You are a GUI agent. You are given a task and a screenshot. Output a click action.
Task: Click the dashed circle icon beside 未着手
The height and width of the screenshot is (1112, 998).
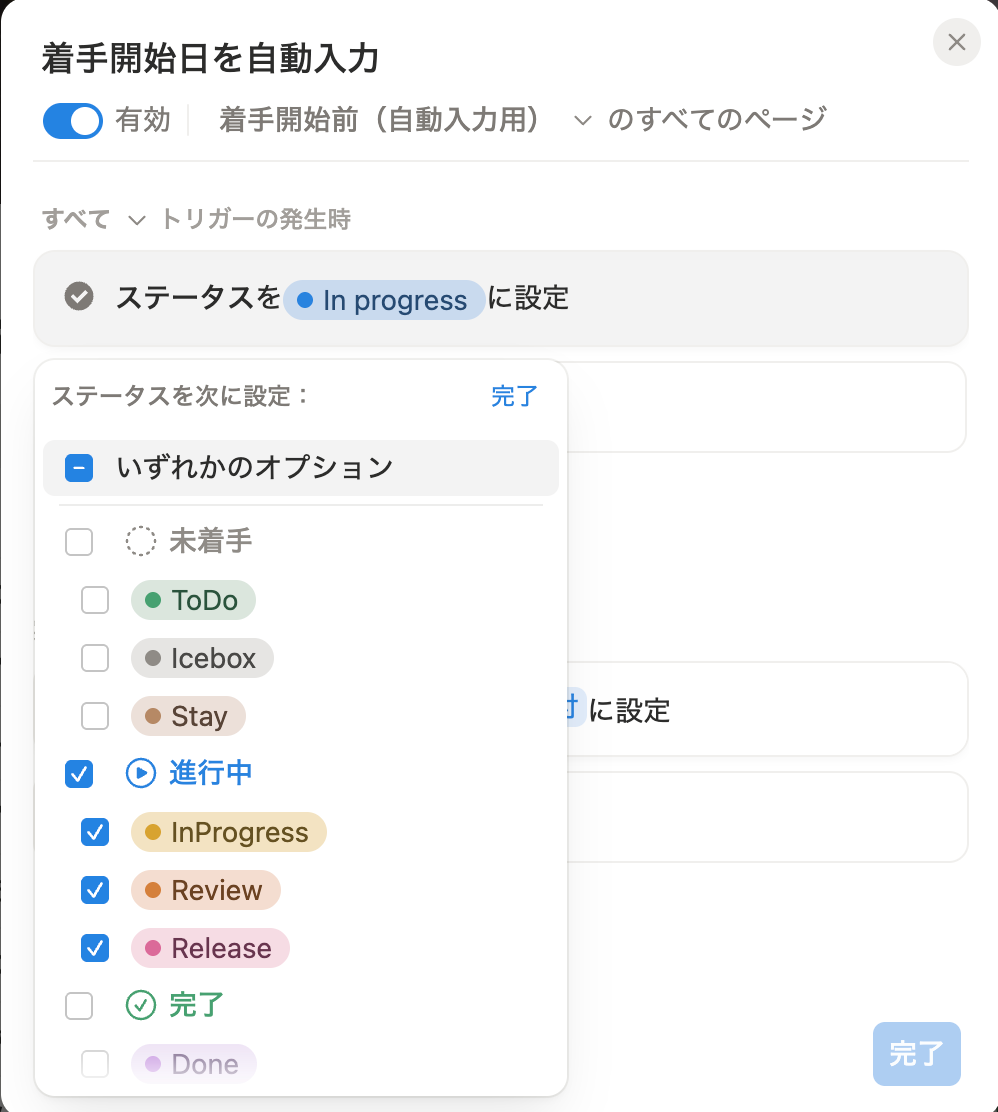(x=140, y=540)
